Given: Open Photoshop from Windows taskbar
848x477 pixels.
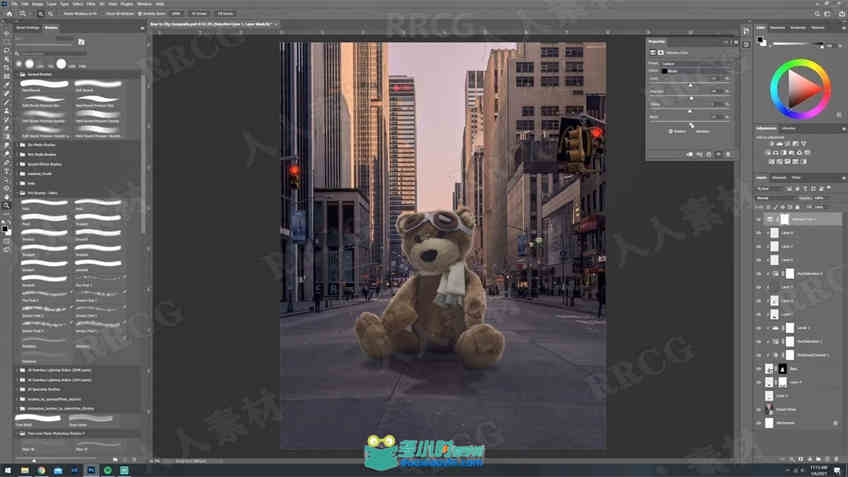Looking at the screenshot, I should [91, 471].
